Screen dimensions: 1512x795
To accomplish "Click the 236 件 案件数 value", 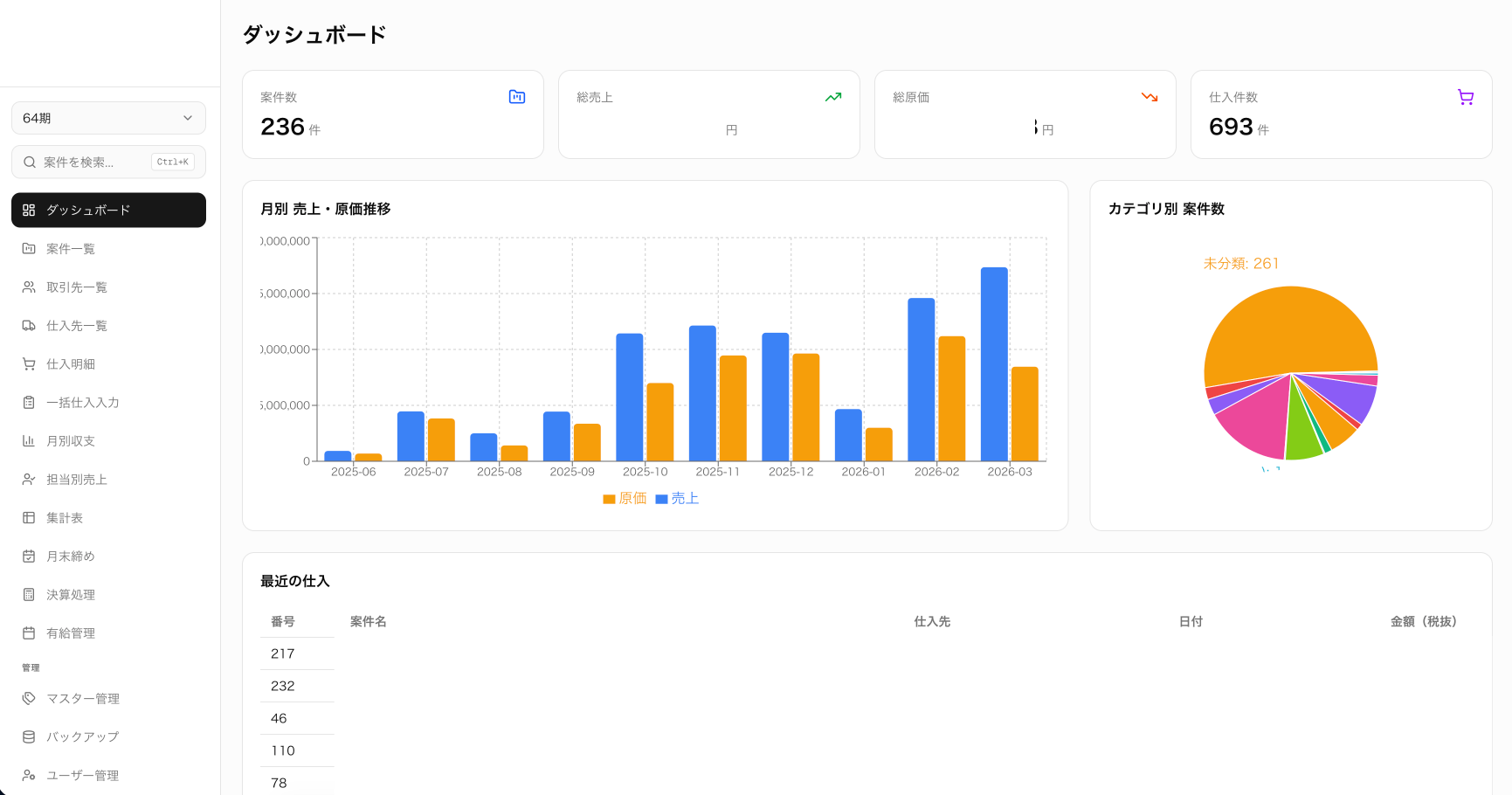I will [290, 127].
